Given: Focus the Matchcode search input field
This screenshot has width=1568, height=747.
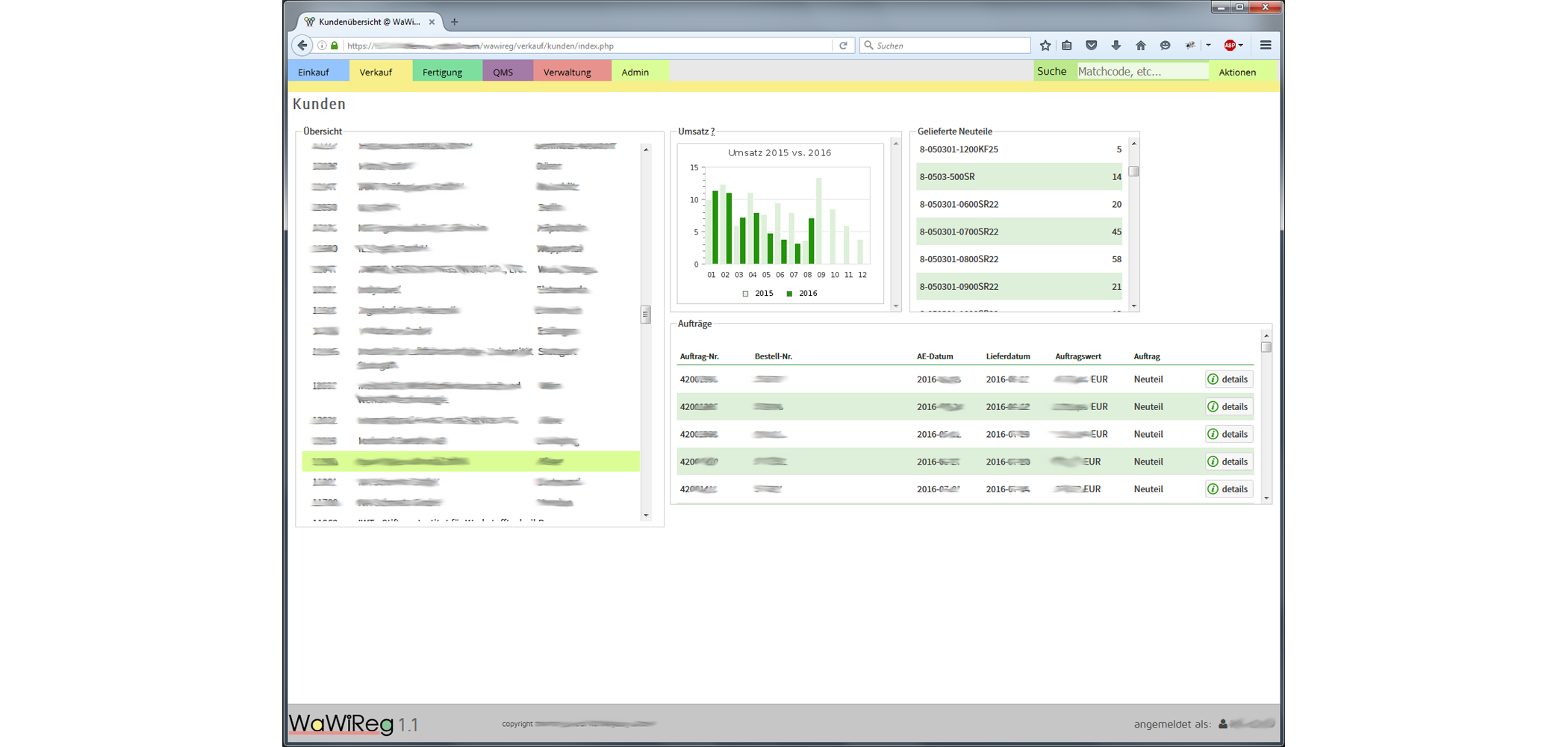Looking at the screenshot, I should click(1142, 72).
